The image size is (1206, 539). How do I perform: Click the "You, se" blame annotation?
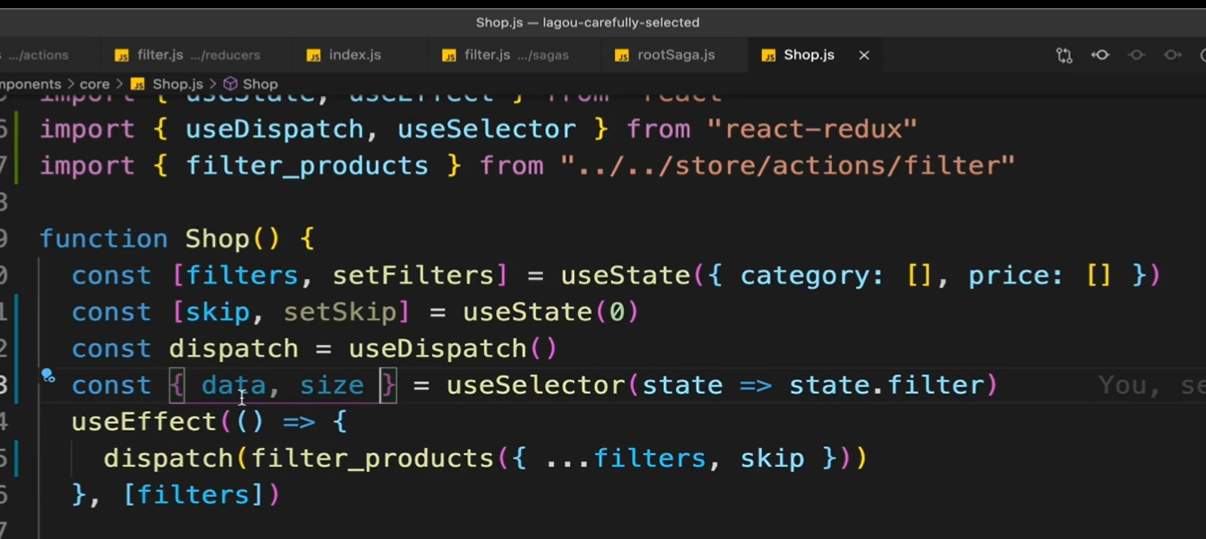[x=1151, y=385]
